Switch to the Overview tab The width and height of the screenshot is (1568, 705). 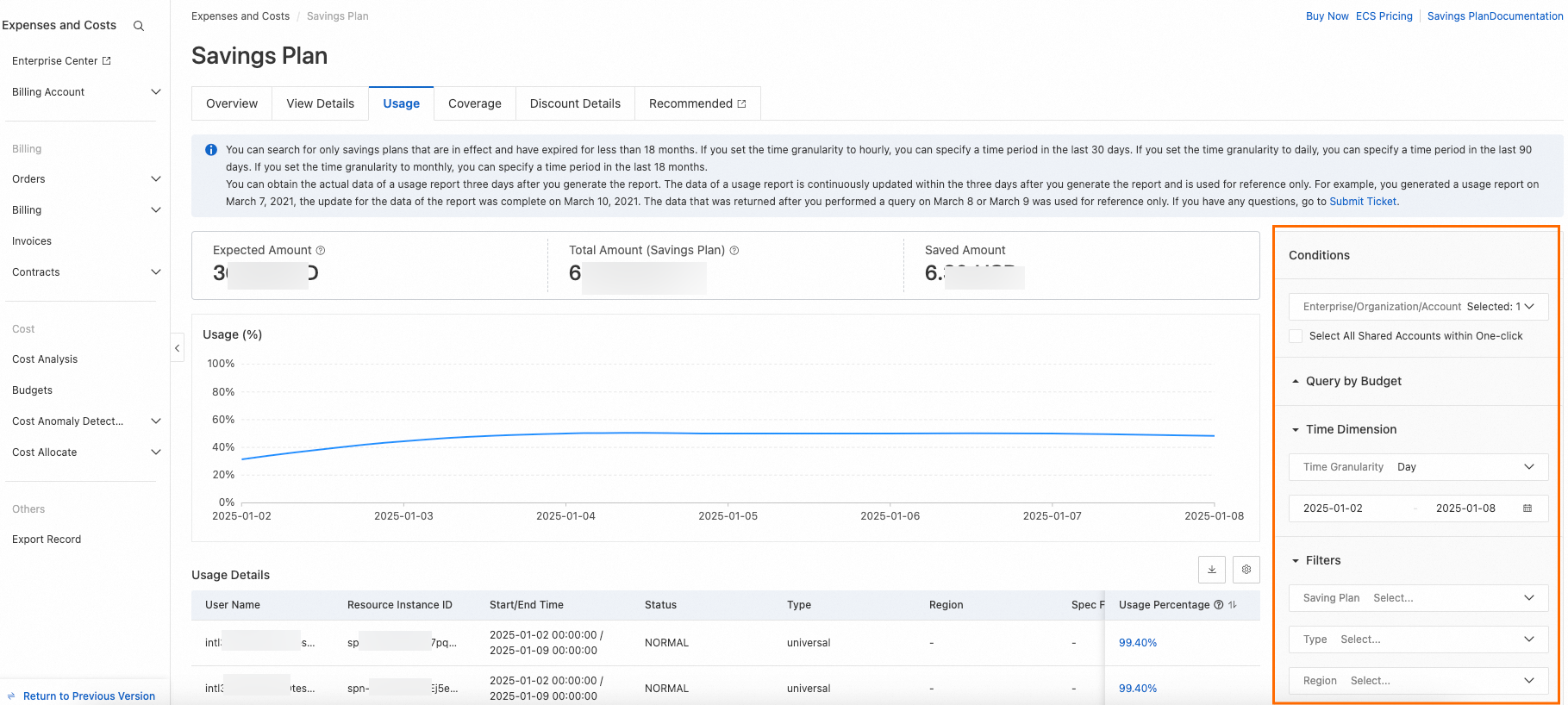[232, 103]
